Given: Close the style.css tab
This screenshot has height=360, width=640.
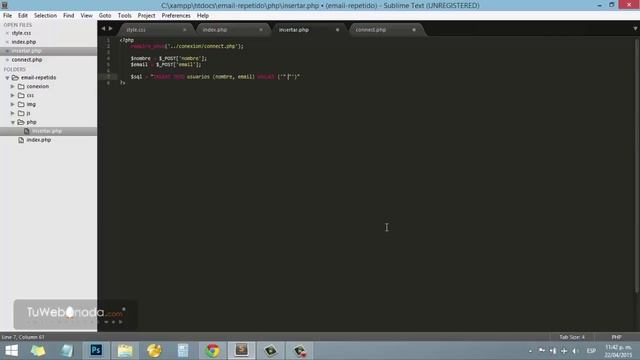Looking at the screenshot, I should [x=184, y=30].
